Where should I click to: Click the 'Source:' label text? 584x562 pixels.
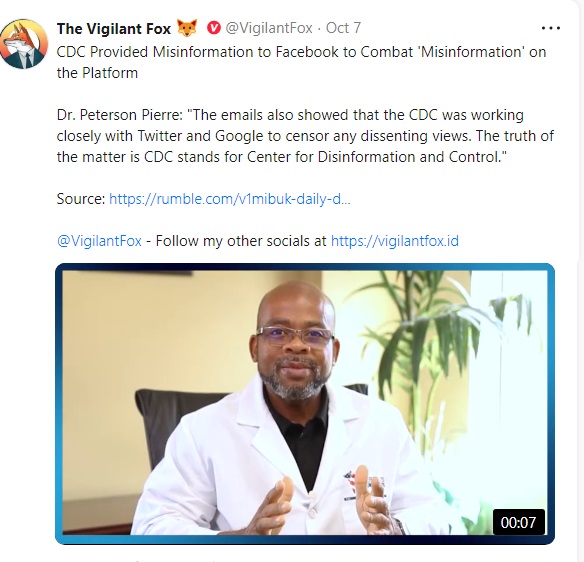(x=81, y=199)
